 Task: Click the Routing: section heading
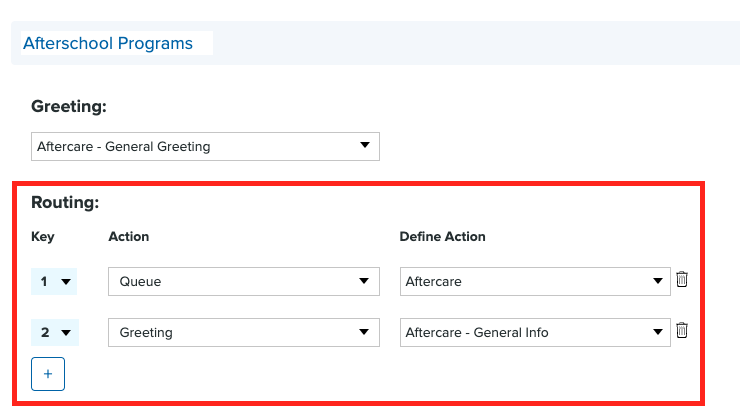click(65, 201)
